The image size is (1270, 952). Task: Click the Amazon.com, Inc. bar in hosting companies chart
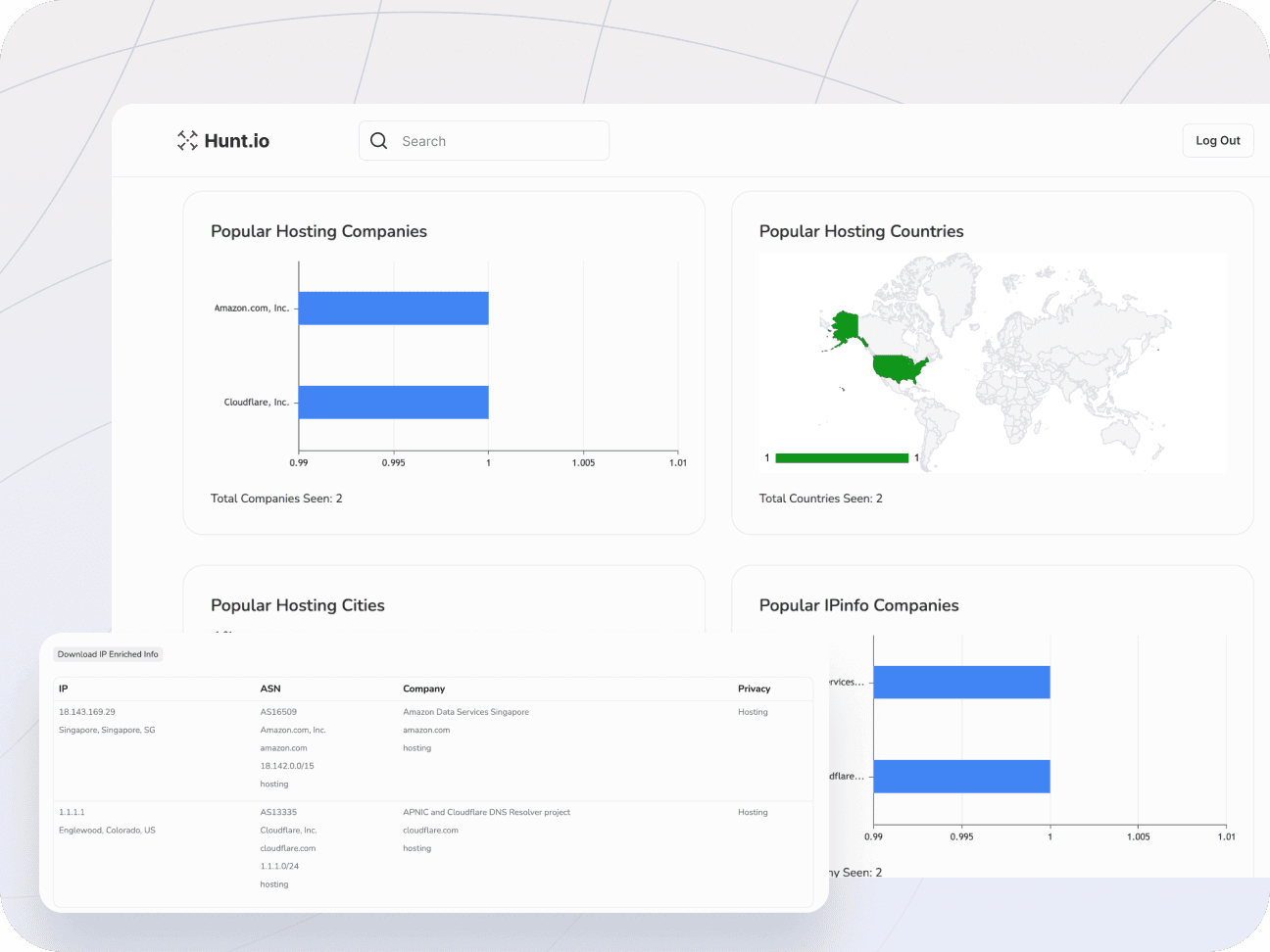point(393,308)
